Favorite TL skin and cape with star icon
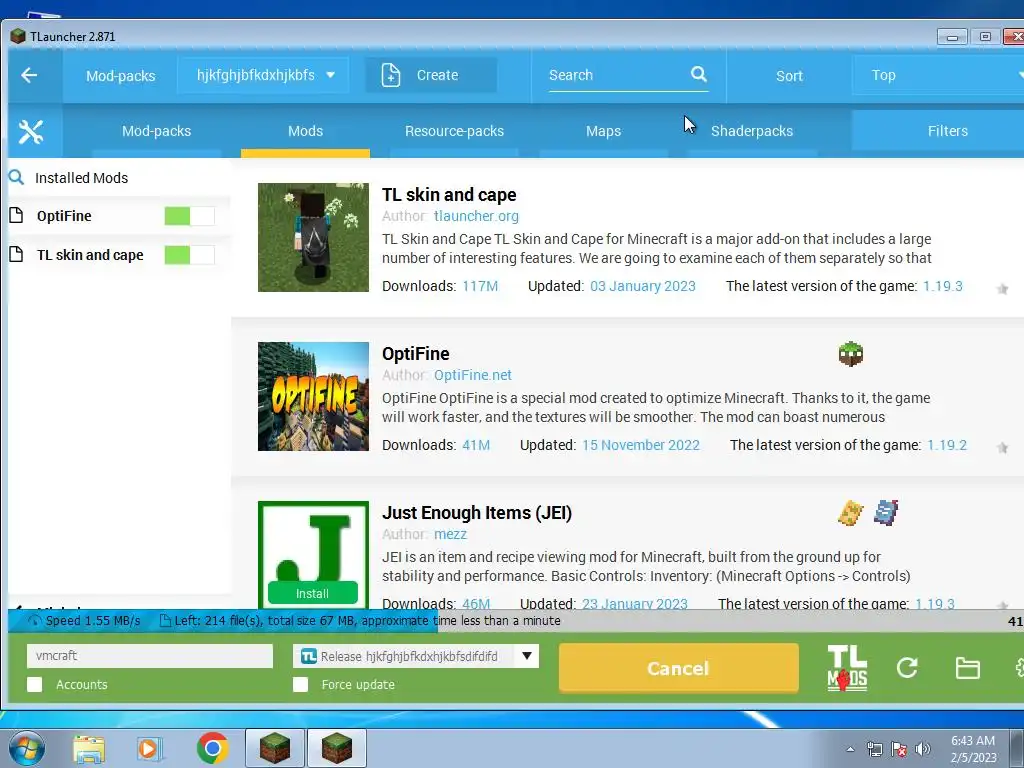This screenshot has height=768, width=1024. pos(1002,289)
